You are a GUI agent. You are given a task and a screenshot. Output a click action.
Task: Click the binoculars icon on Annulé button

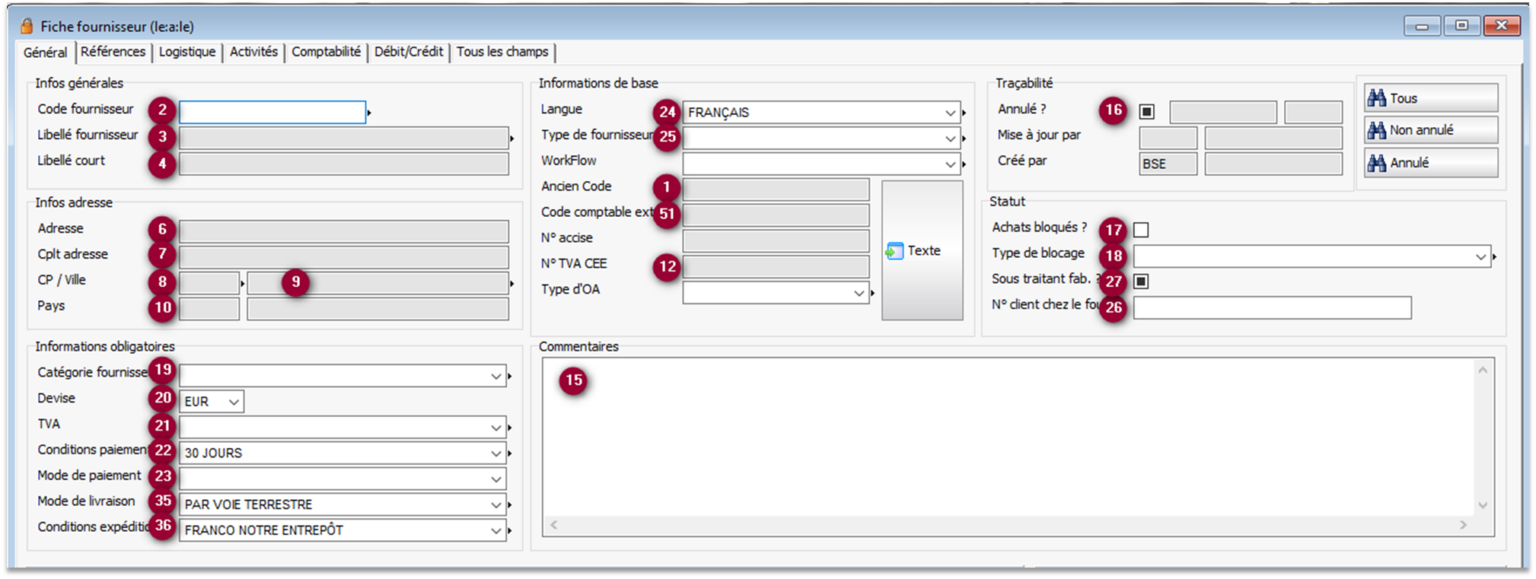point(1377,162)
